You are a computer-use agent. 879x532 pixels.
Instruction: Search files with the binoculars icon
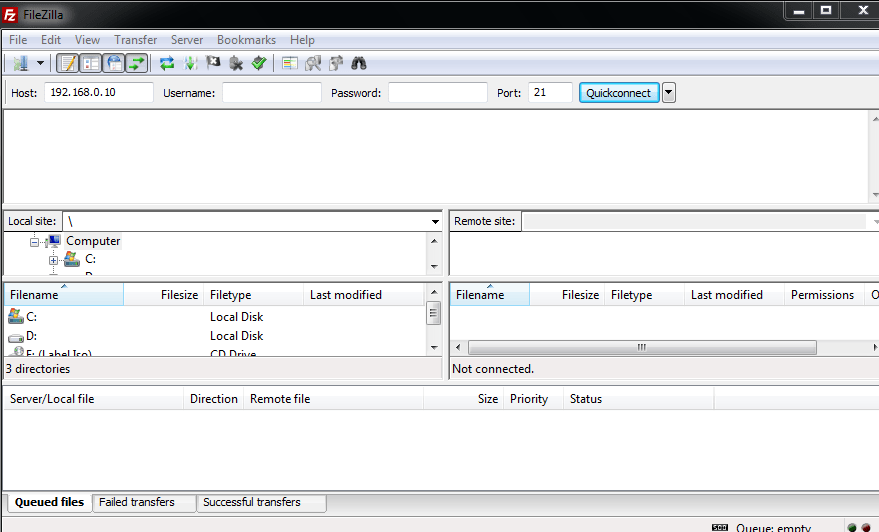click(x=359, y=63)
